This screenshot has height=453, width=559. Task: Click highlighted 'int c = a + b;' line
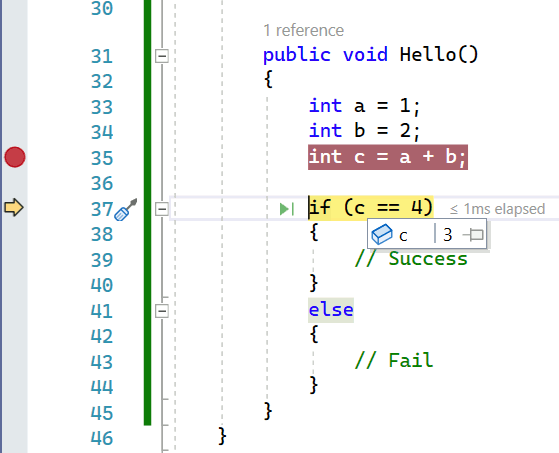point(388,157)
